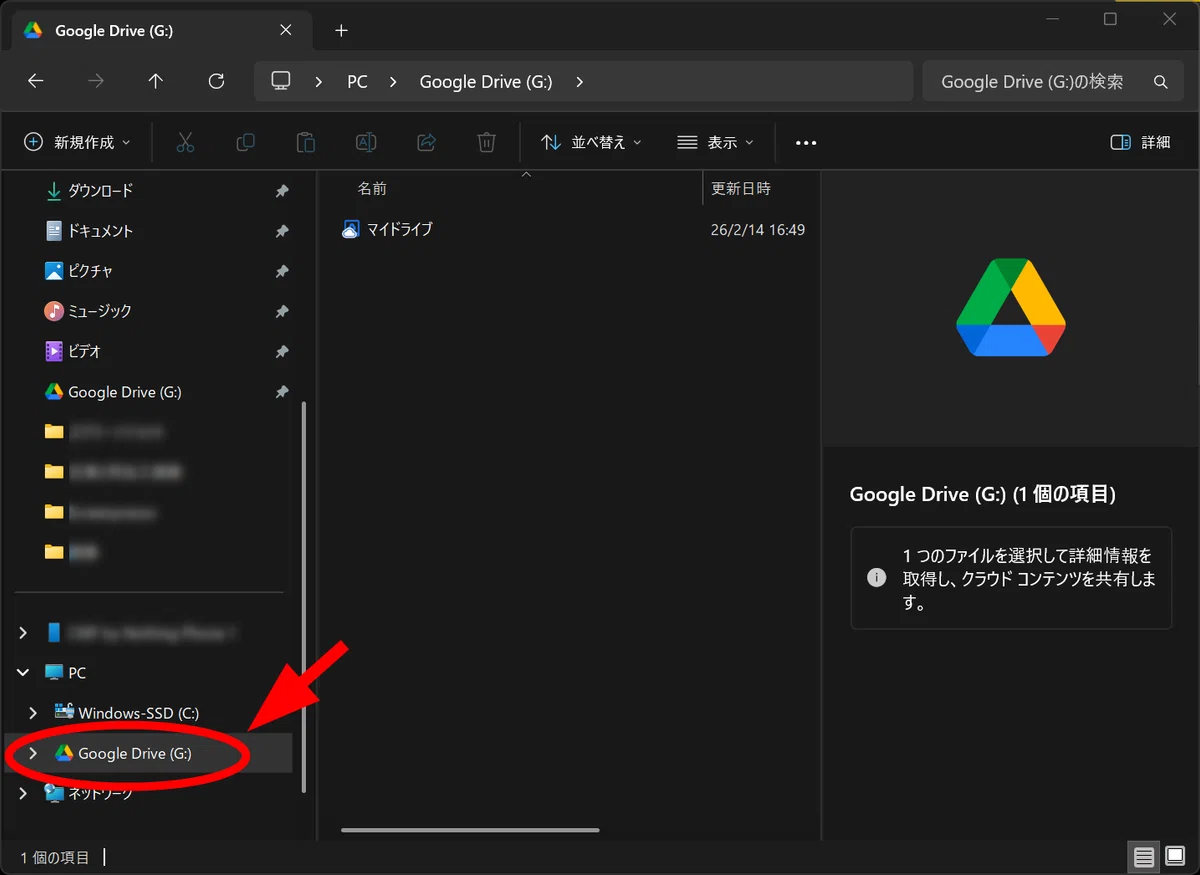Click PC breadcrumb in address bar

(357, 82)
